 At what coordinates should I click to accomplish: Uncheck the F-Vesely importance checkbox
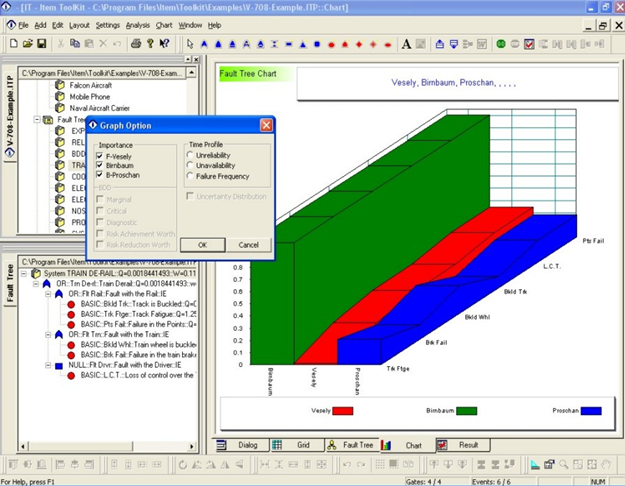(99, 157)
